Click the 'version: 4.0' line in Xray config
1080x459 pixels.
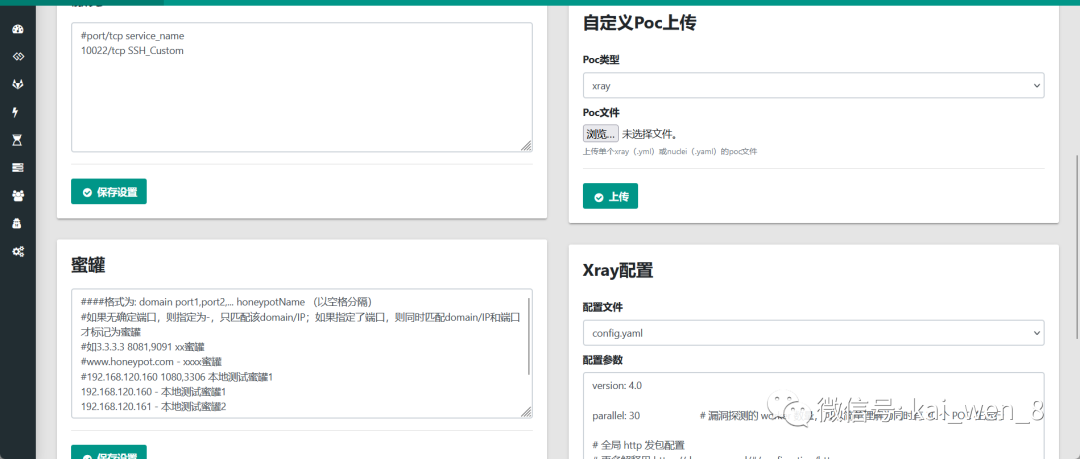tap(617, 385)
